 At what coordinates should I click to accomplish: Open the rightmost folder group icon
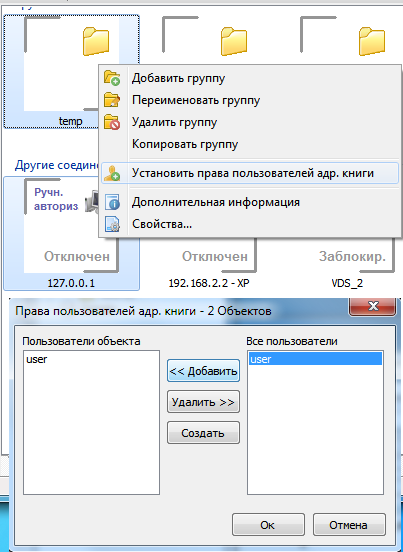click(x=372, y=41)
